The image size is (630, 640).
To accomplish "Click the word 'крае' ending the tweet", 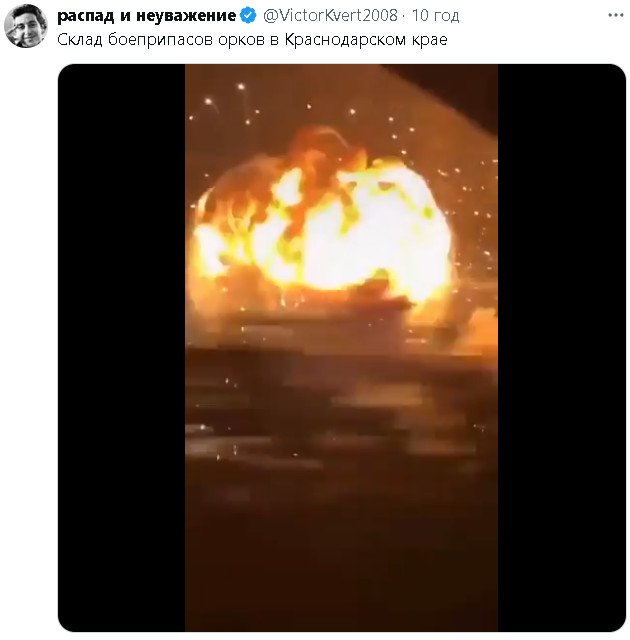I will 426,39.
